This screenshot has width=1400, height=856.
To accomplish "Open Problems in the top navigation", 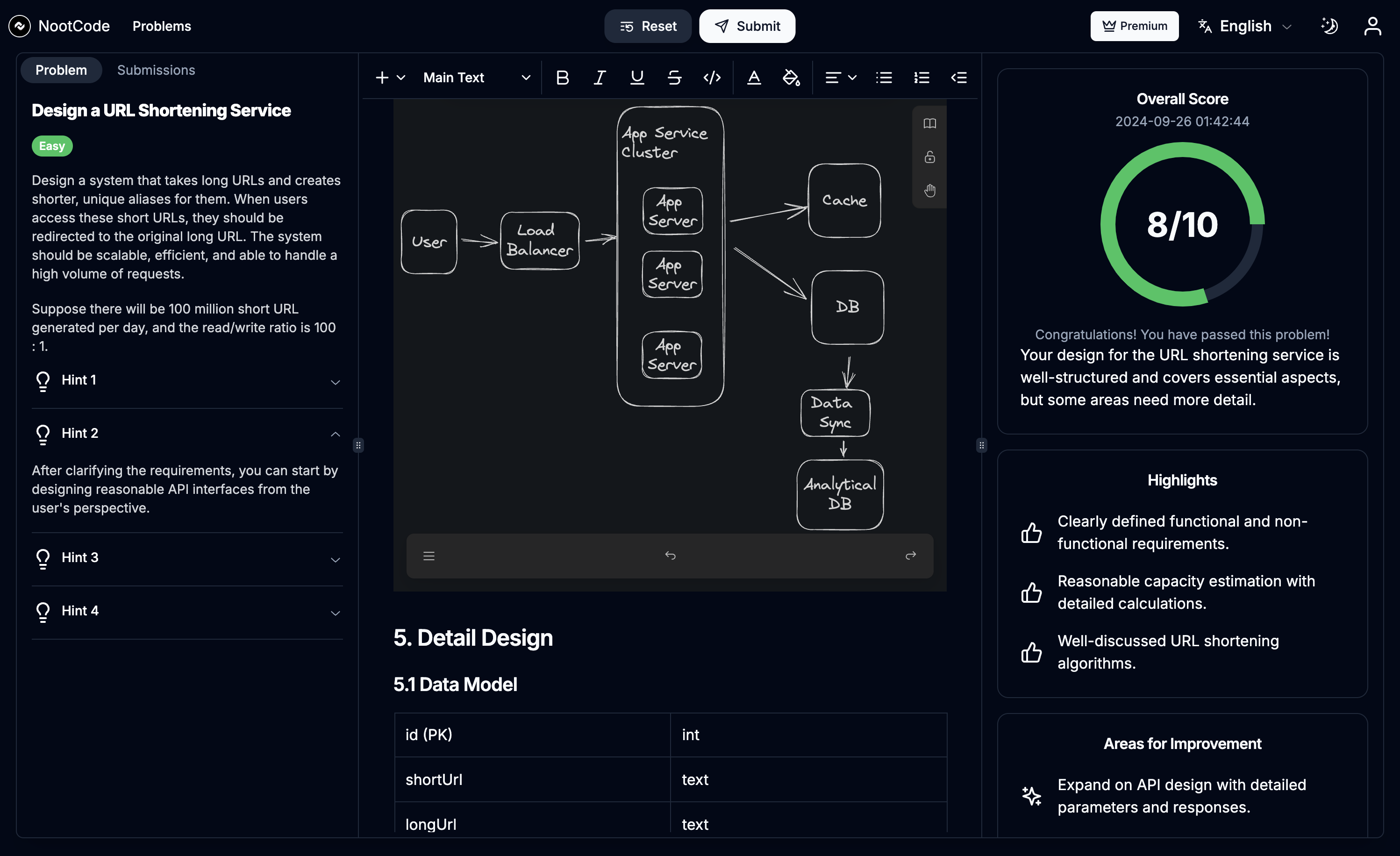I will pyautogui.click(x=161, y=26).
